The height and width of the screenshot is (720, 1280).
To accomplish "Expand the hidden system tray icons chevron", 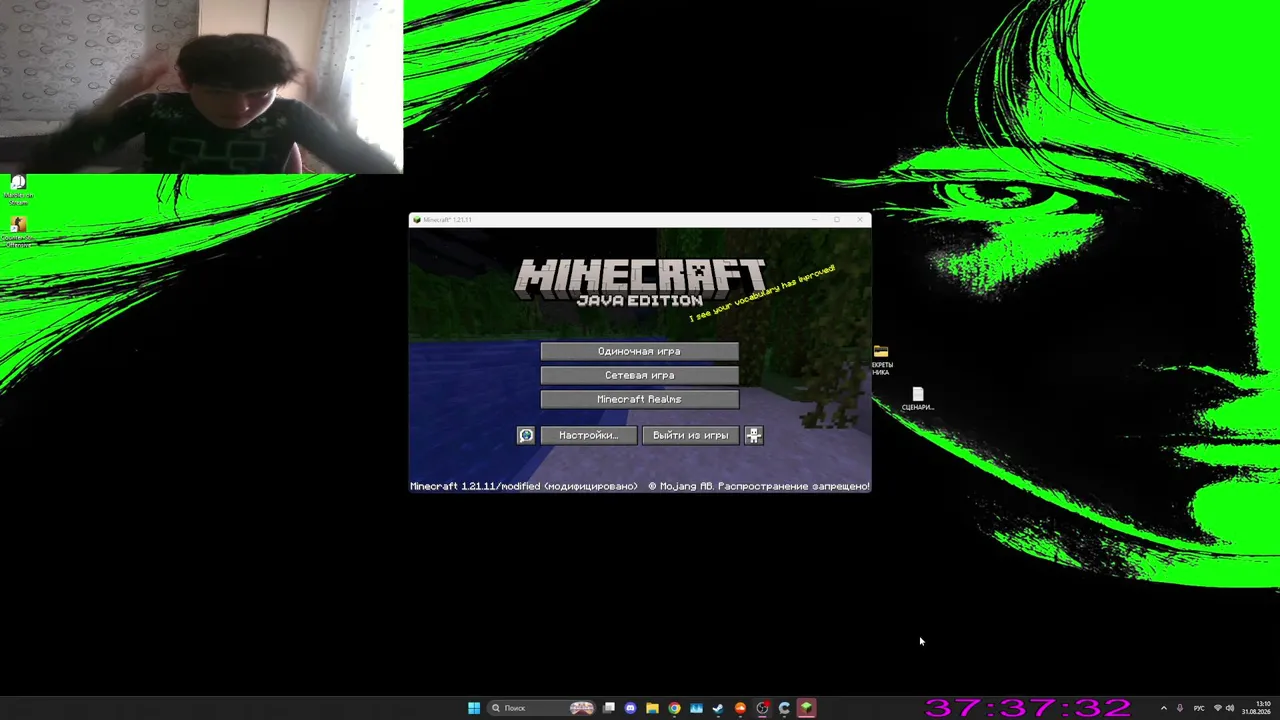I will 1163,708.
